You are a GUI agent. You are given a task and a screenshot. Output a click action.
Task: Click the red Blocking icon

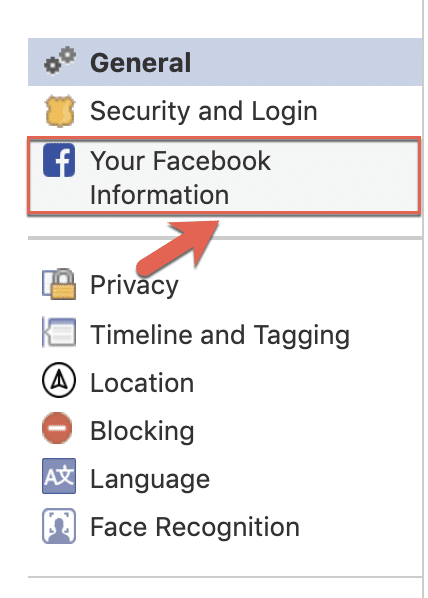(57, 428)
